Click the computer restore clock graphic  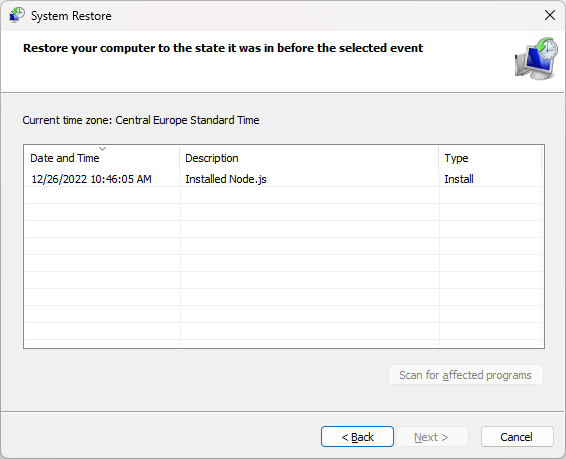point(536,59)
